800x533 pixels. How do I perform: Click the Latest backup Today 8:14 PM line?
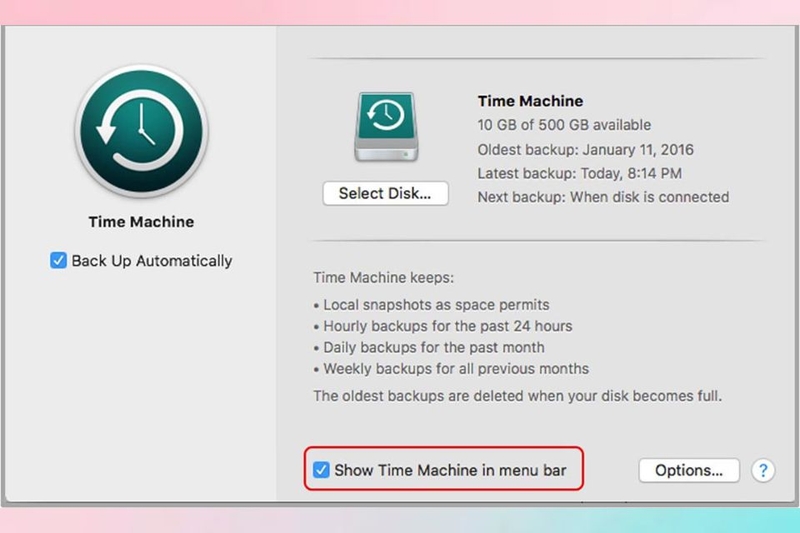580,173
